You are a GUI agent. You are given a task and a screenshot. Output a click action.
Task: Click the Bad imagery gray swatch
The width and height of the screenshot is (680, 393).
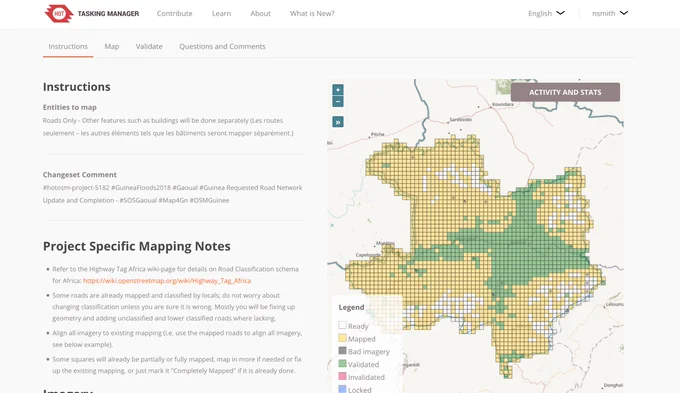(342, 350)
